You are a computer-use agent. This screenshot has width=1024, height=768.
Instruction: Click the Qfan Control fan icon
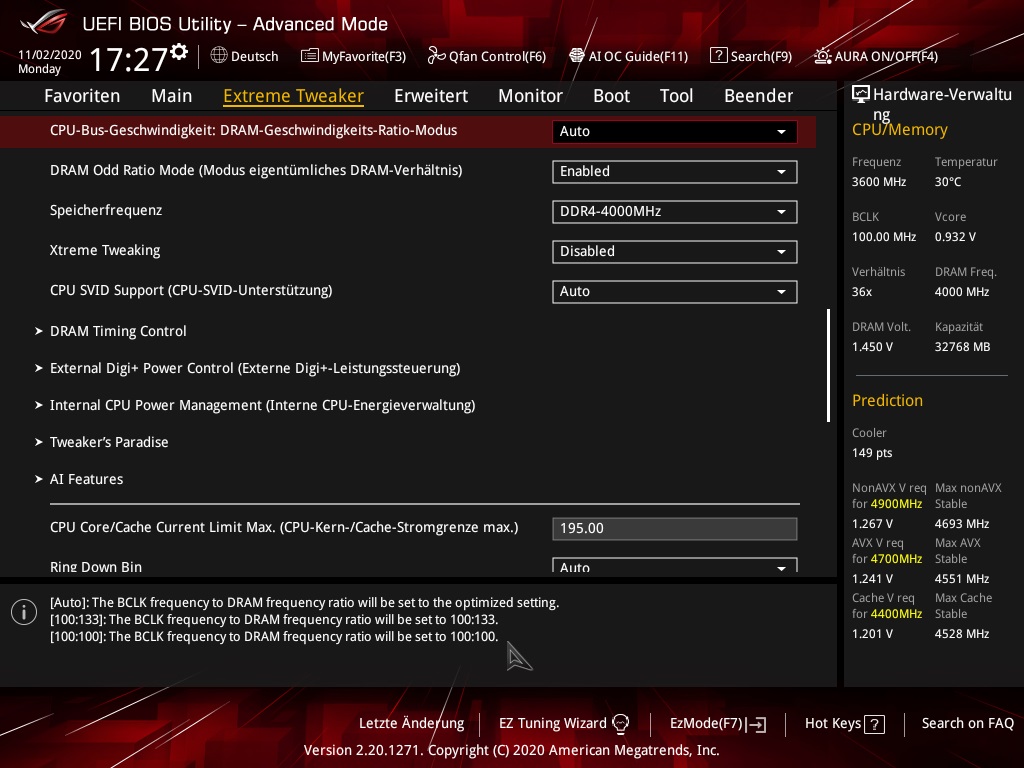pyautogui.click(x=436, y=56)
